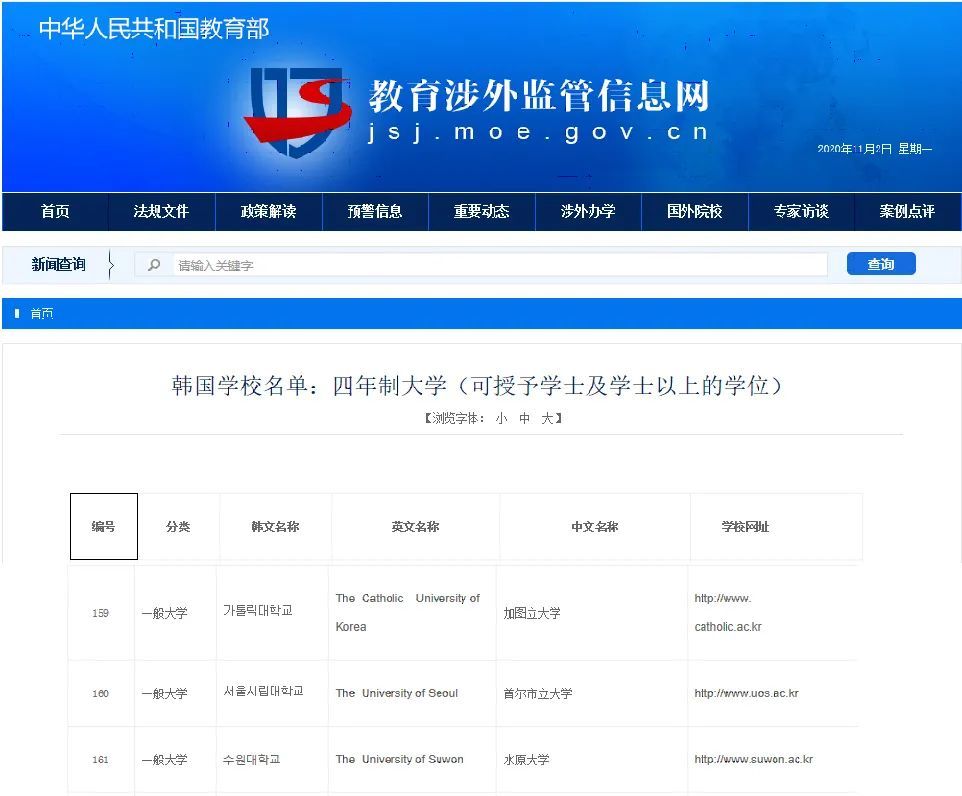Screen dimensions: 962x796
Task: Click the 中华人民共和国教育部 header text
Action: [154, 29]
